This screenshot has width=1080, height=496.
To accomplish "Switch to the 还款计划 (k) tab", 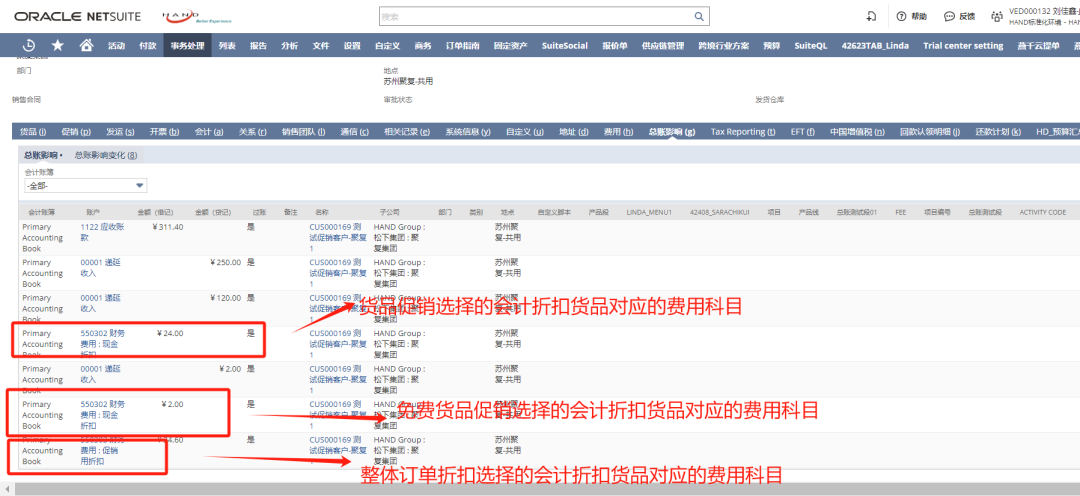I will point(998,132).
